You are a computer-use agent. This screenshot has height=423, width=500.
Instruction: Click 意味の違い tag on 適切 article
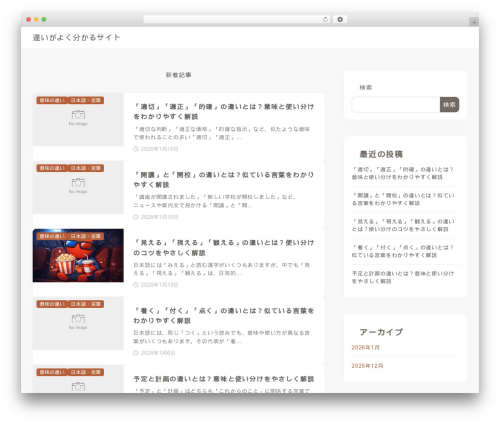coord(52,100)
